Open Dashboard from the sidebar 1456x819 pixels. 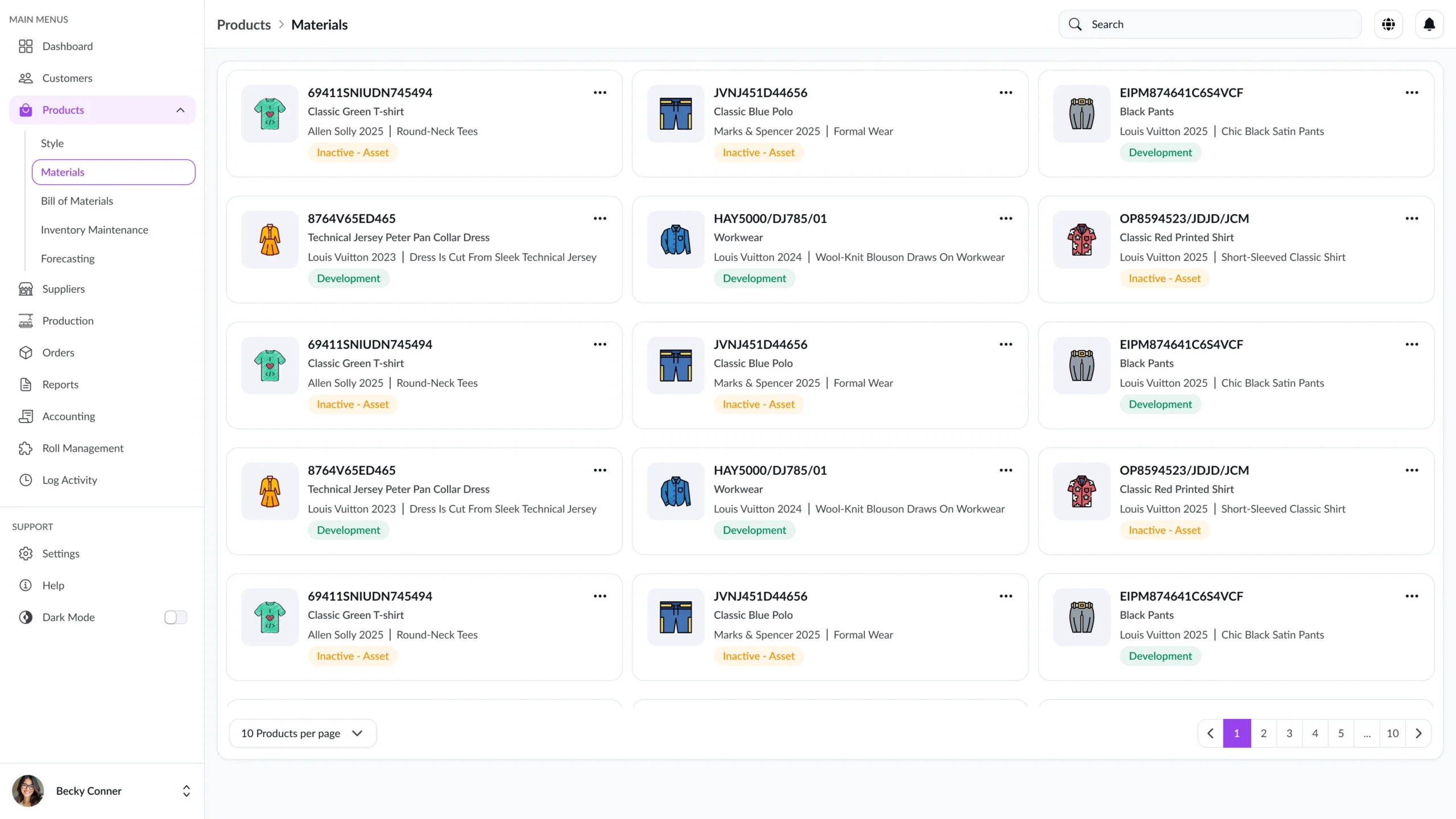click(x=67, y=46)
